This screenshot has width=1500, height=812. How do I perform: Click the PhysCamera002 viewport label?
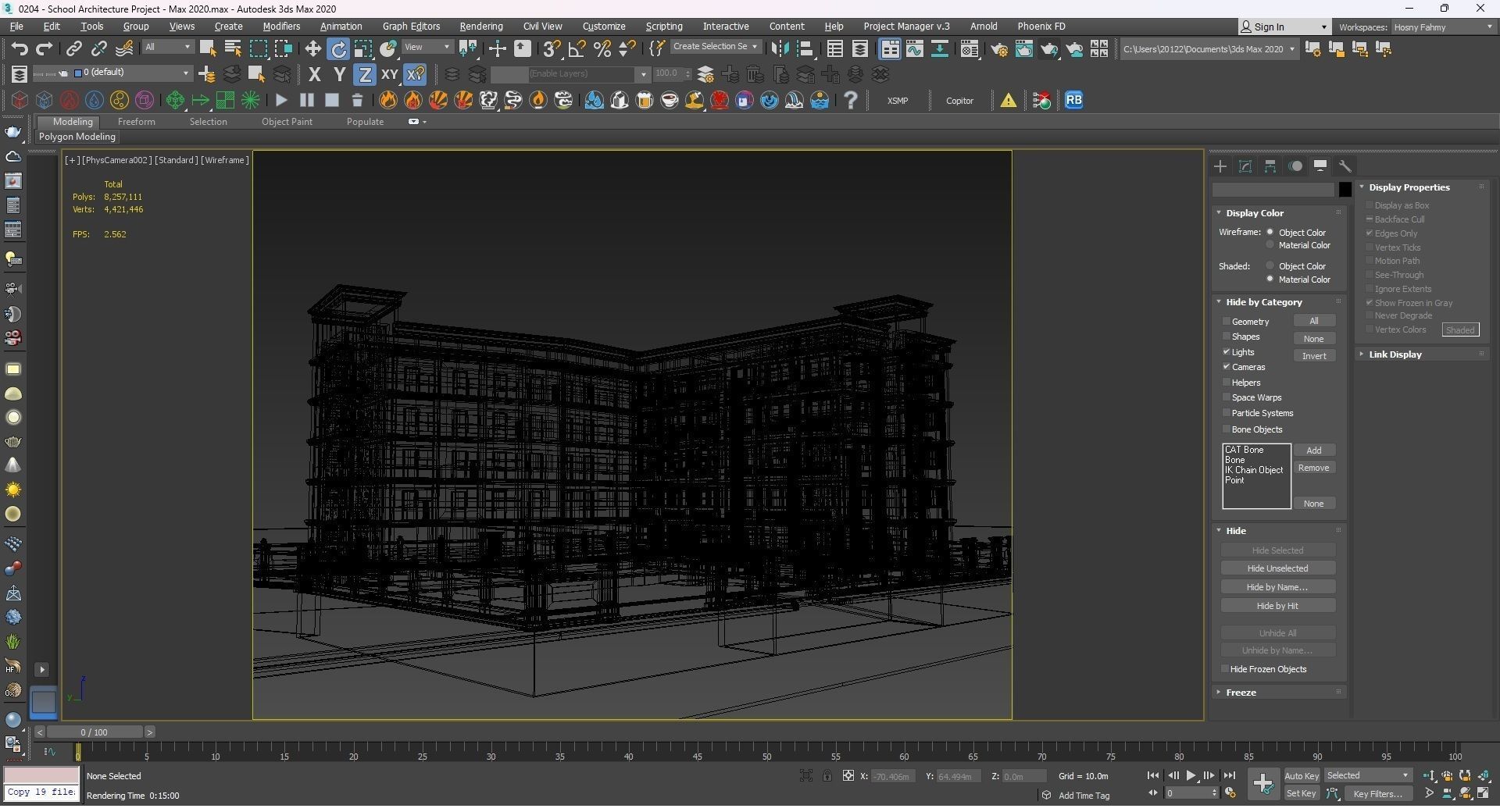pos(116,160)
